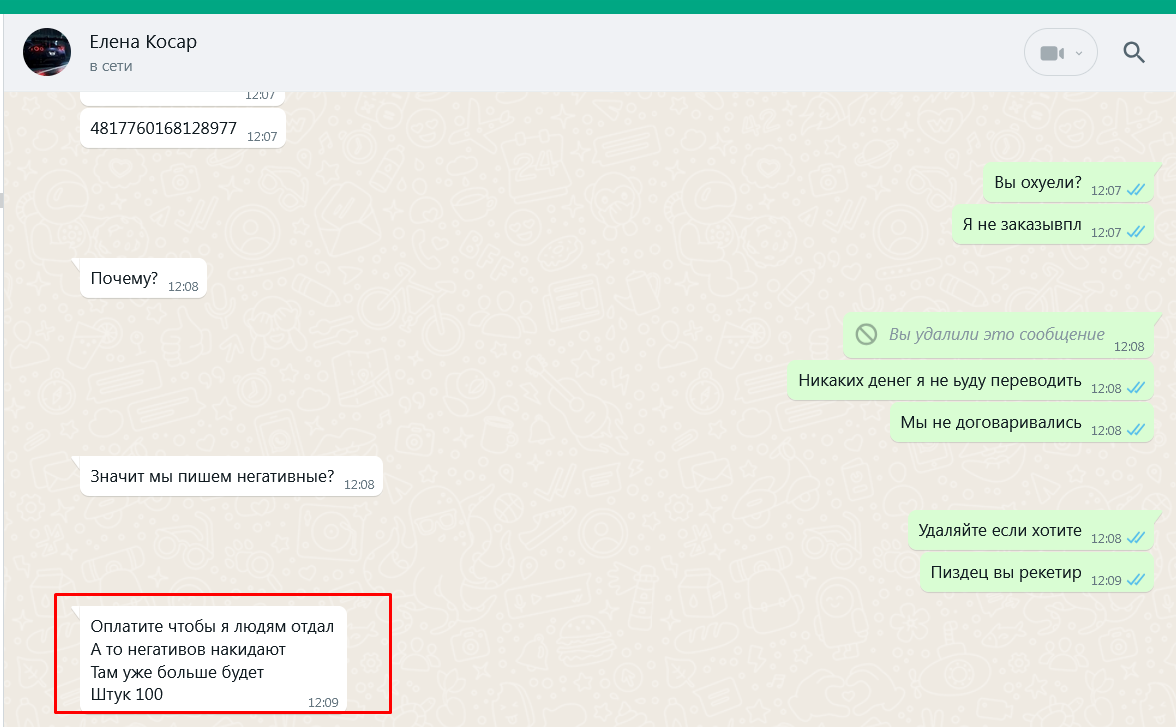Open Елена Косар profile picture

[46, 53]
